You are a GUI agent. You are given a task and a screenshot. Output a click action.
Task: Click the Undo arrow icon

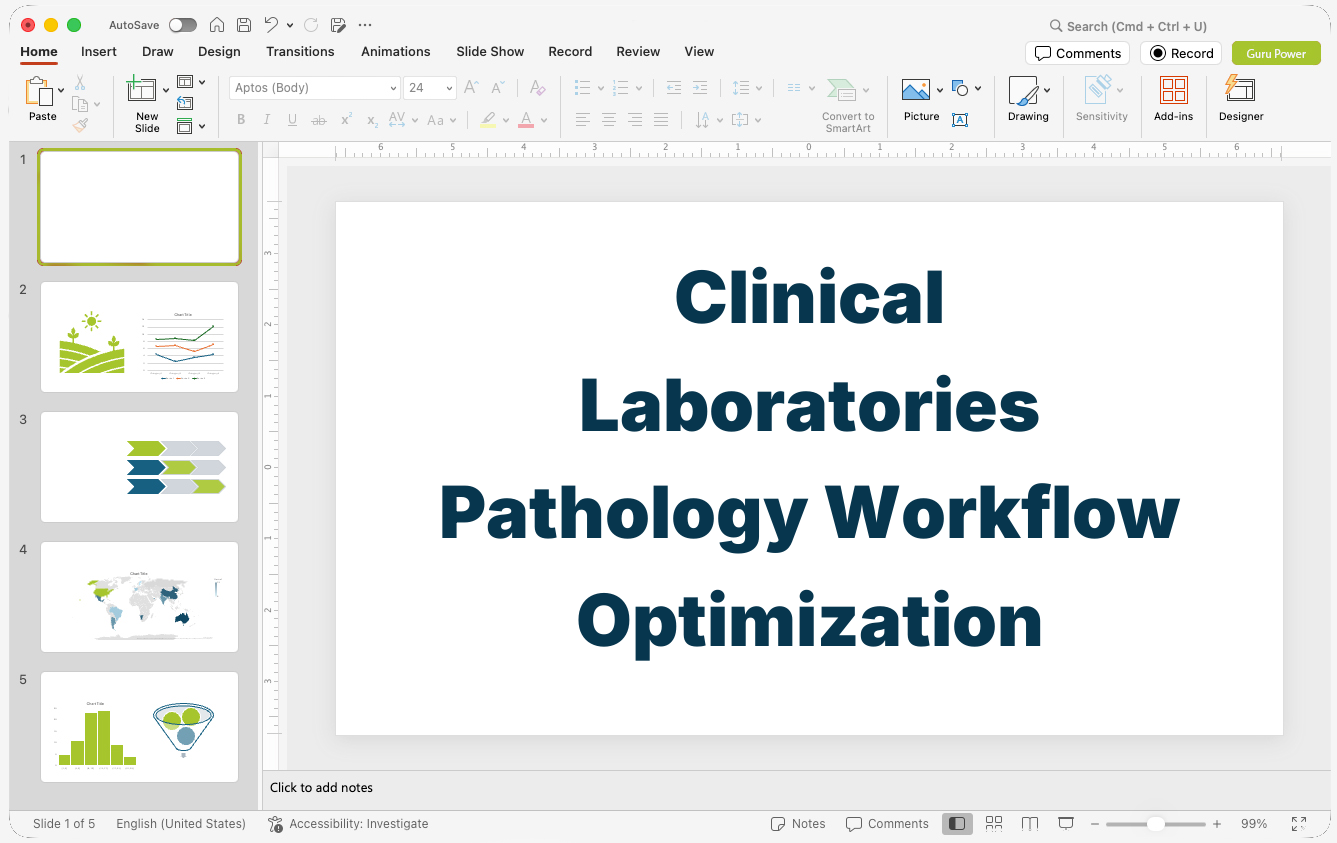[271, 25]
